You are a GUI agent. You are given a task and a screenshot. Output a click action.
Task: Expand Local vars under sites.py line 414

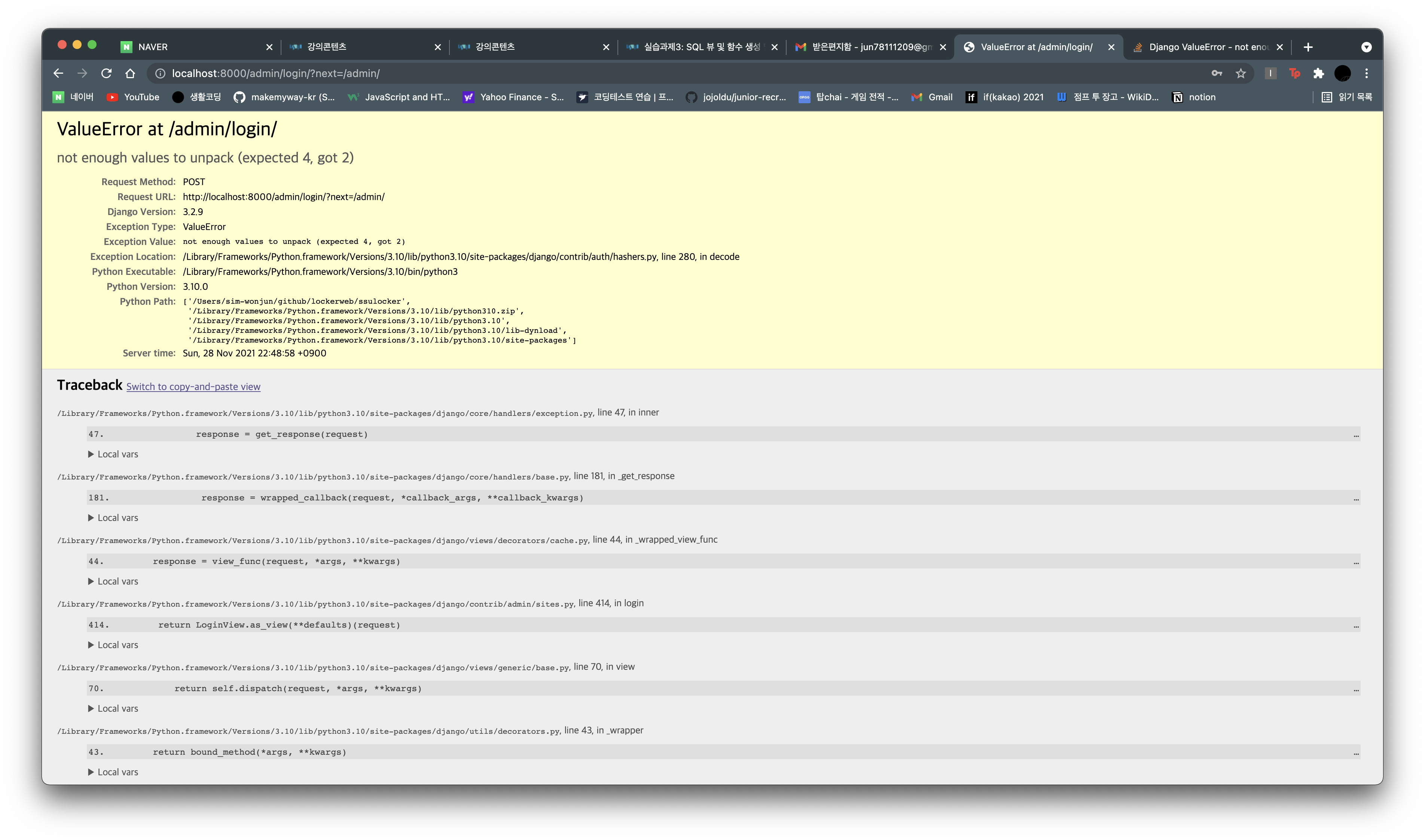[113, 645]
